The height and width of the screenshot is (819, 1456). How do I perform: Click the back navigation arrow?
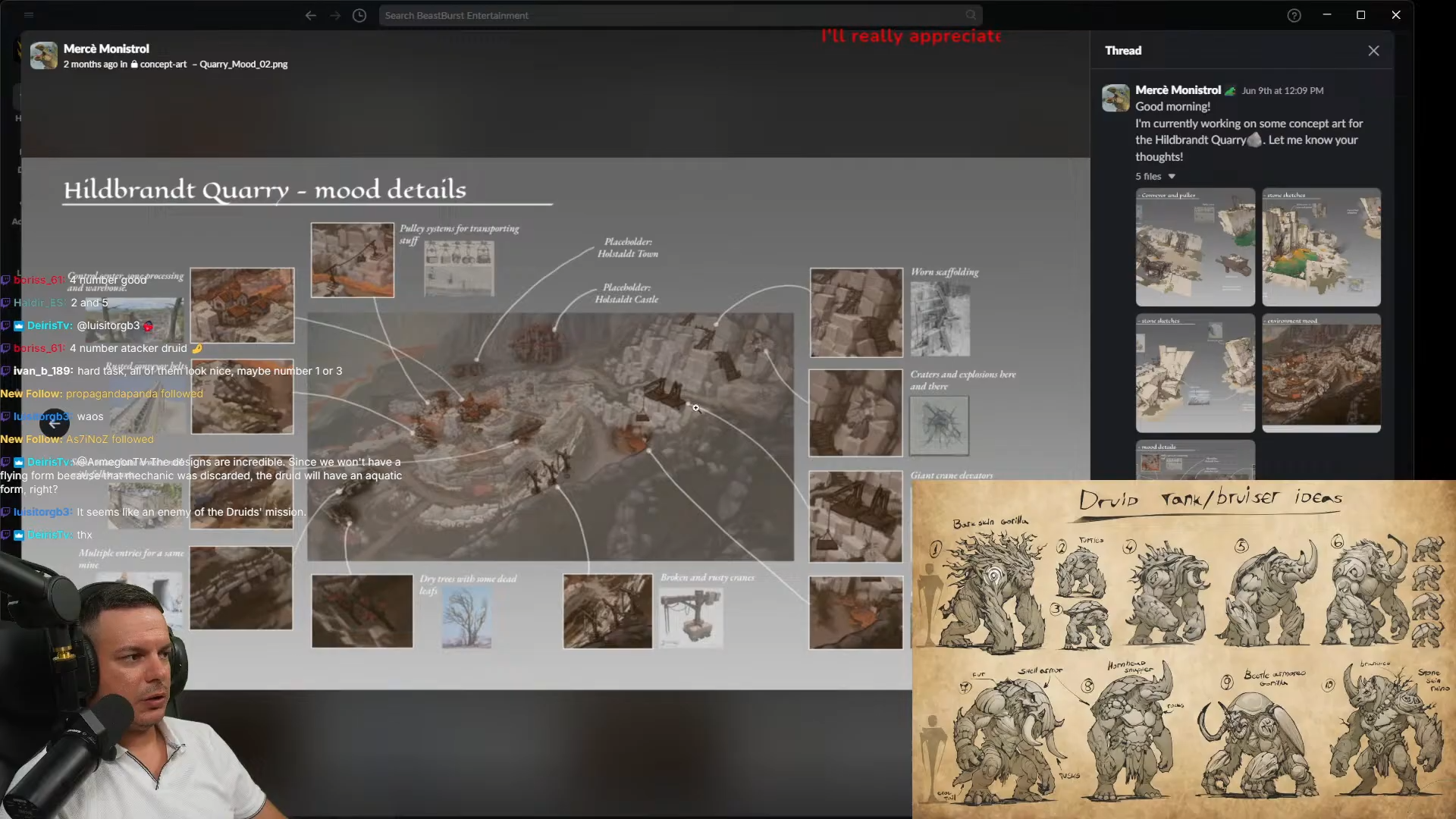pyautogui.click(x=310, y=15)
